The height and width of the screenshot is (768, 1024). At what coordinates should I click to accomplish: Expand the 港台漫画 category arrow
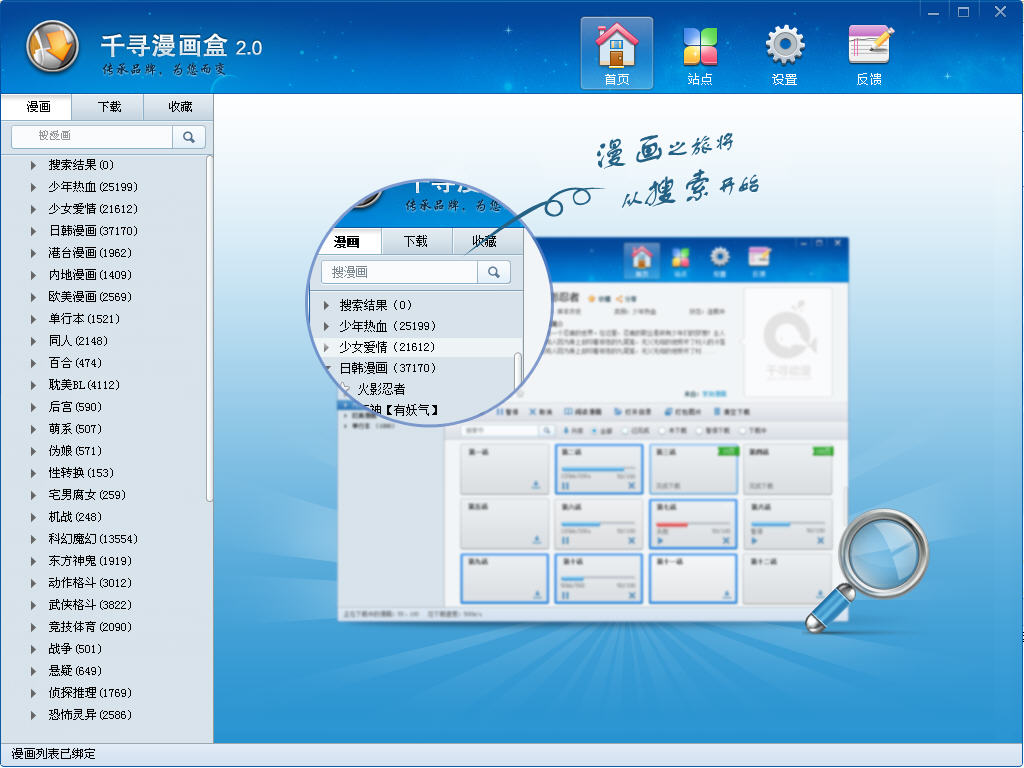[x=33, y=253]
